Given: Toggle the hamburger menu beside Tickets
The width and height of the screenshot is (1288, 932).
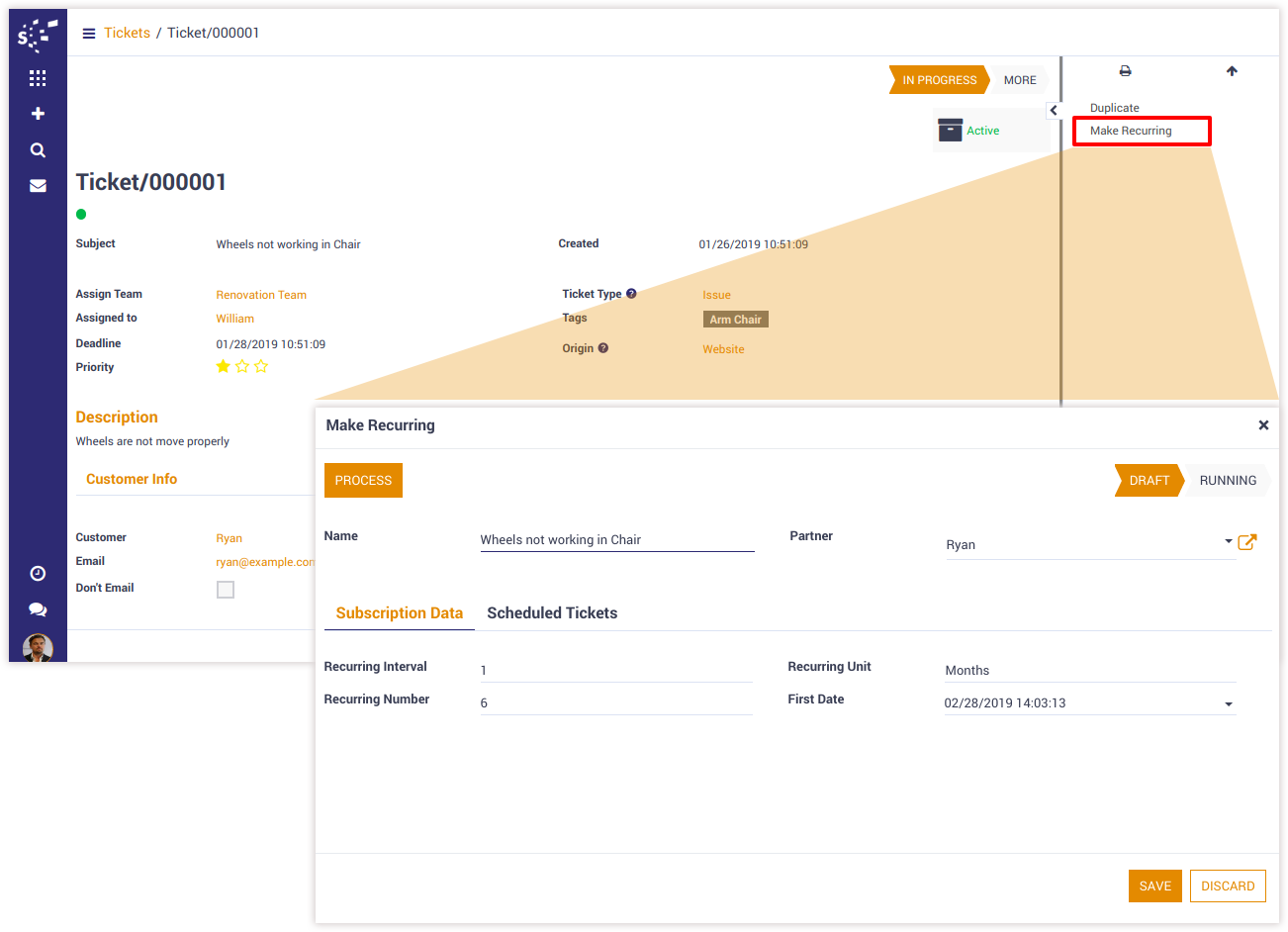Looking at the screenshot, I should [x=89, y=34].
